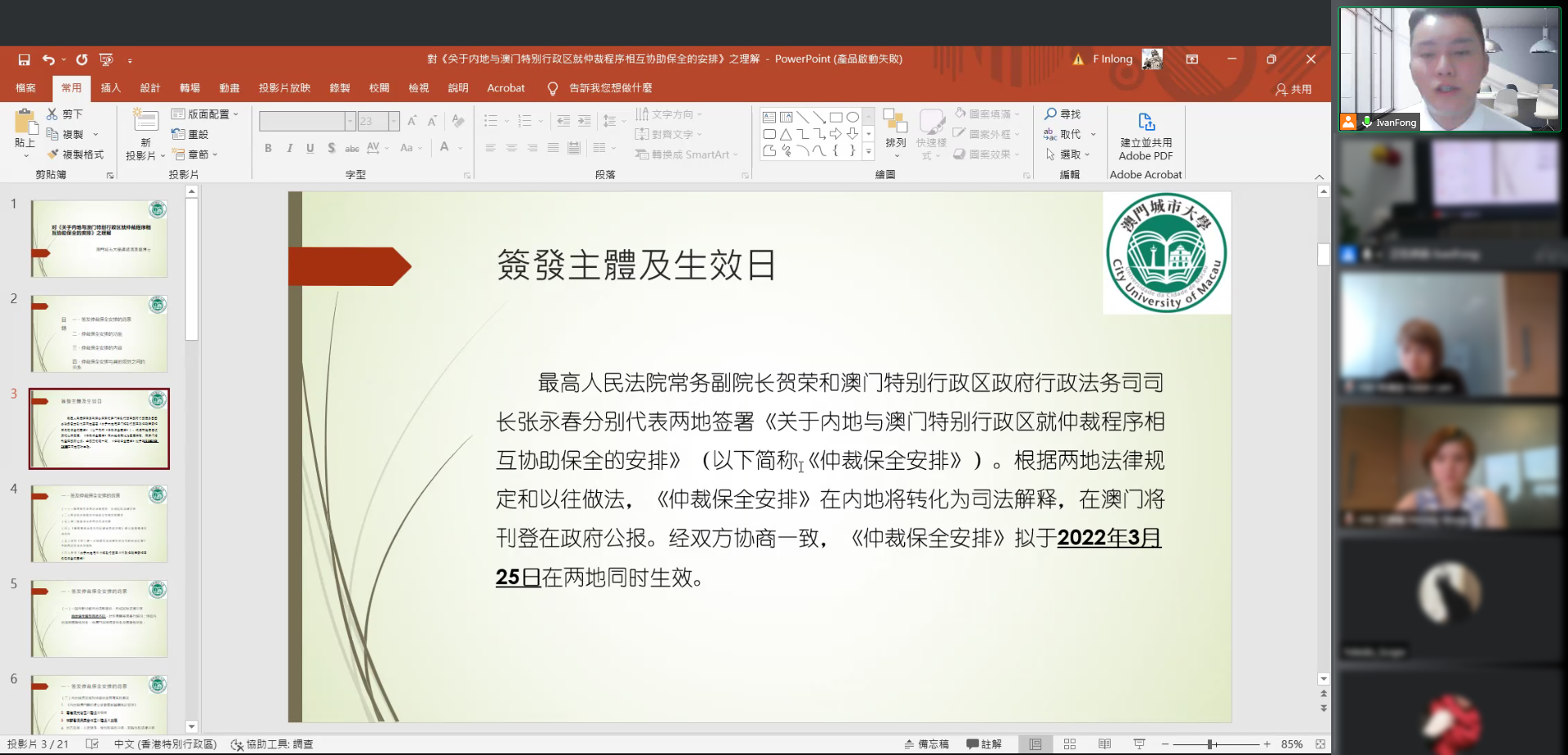
Task: Click the Decrease Font Size icon
Action: tap(432, 121)
